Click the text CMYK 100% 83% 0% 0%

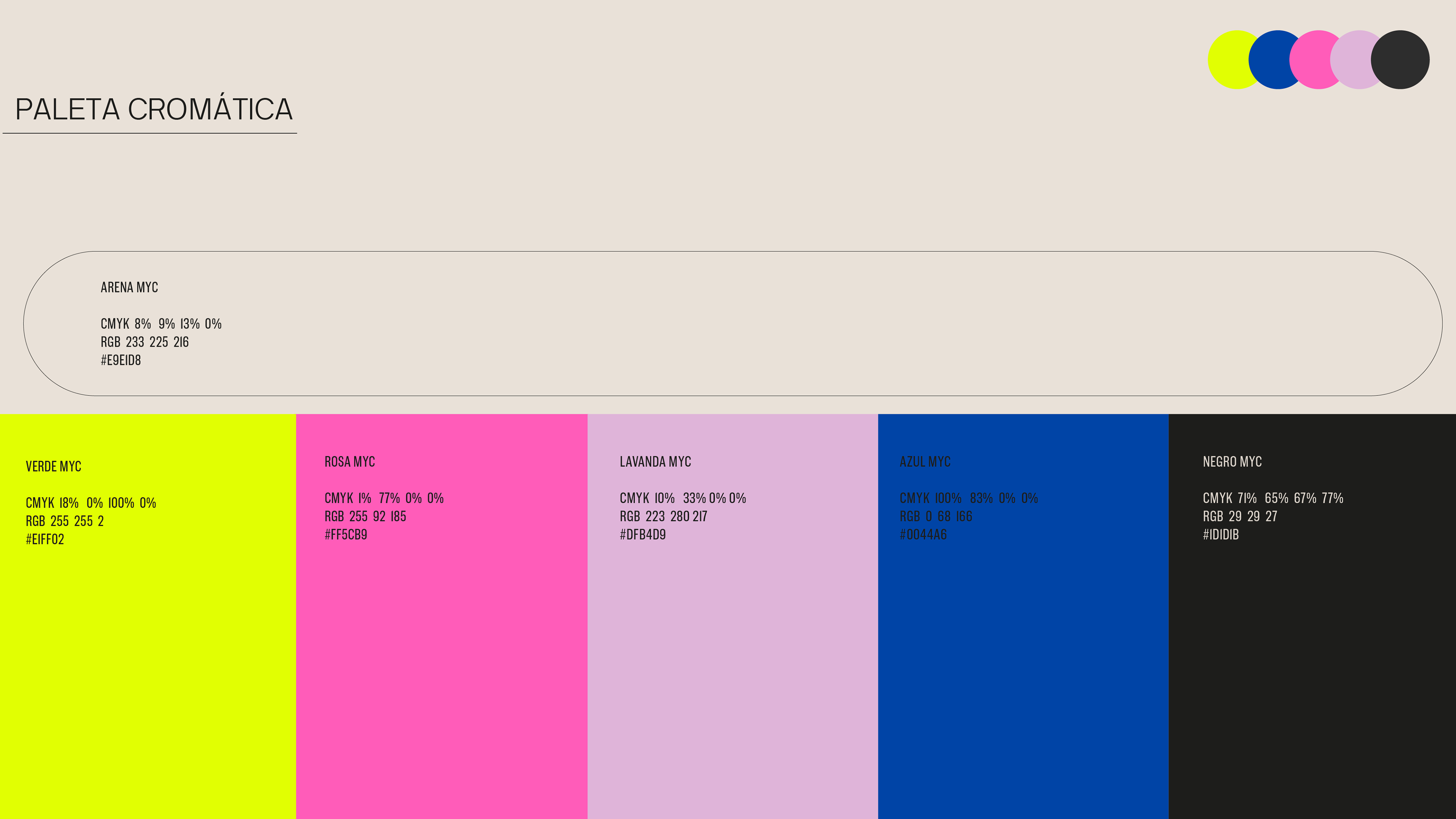[x=970, y=497]
